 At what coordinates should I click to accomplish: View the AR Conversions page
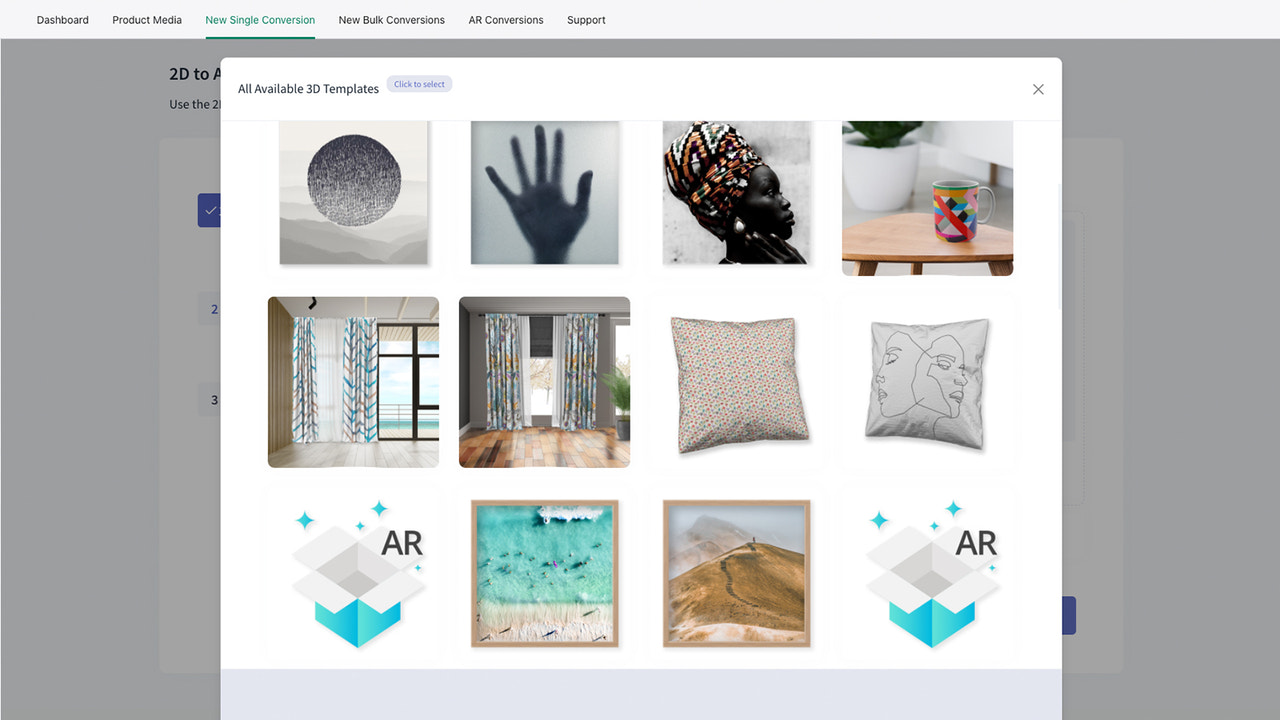506,19
